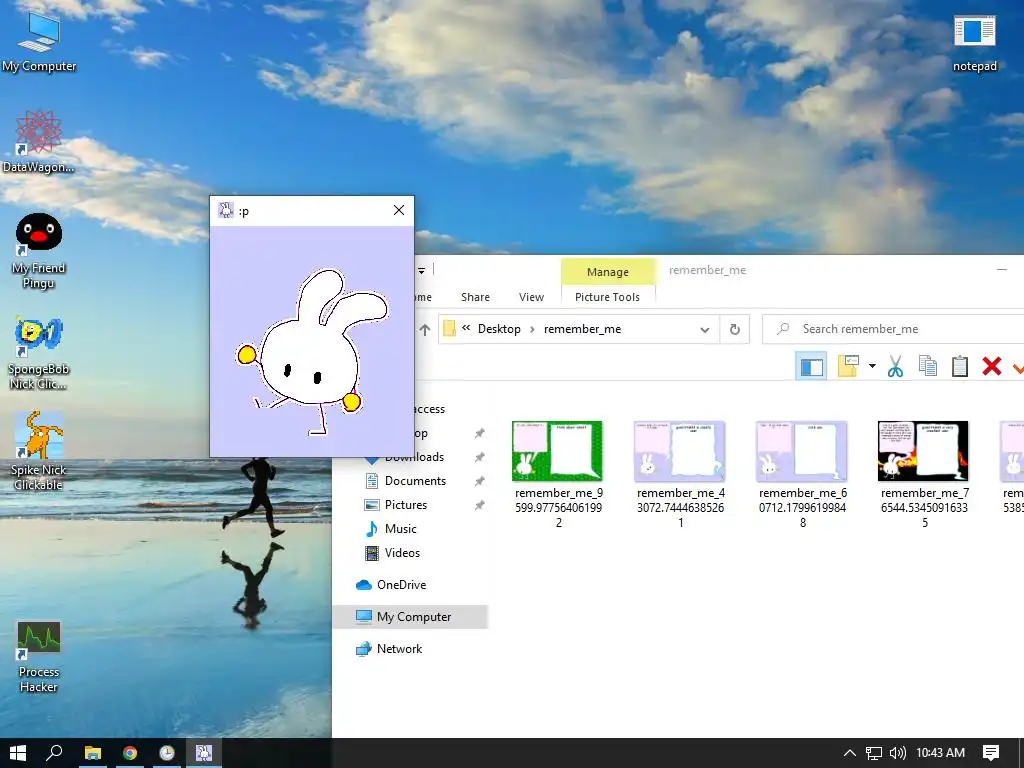Open SpongeBob Nick Clickable desktop shortcut
1024x768 pixels.
pos(39,353)
